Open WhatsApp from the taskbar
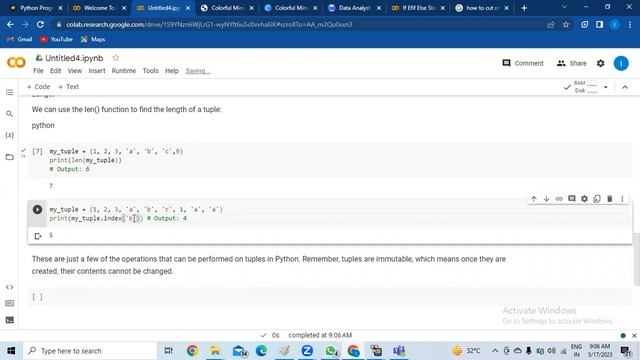The width and height of the screenshot is (640, 360). point(331,351)
